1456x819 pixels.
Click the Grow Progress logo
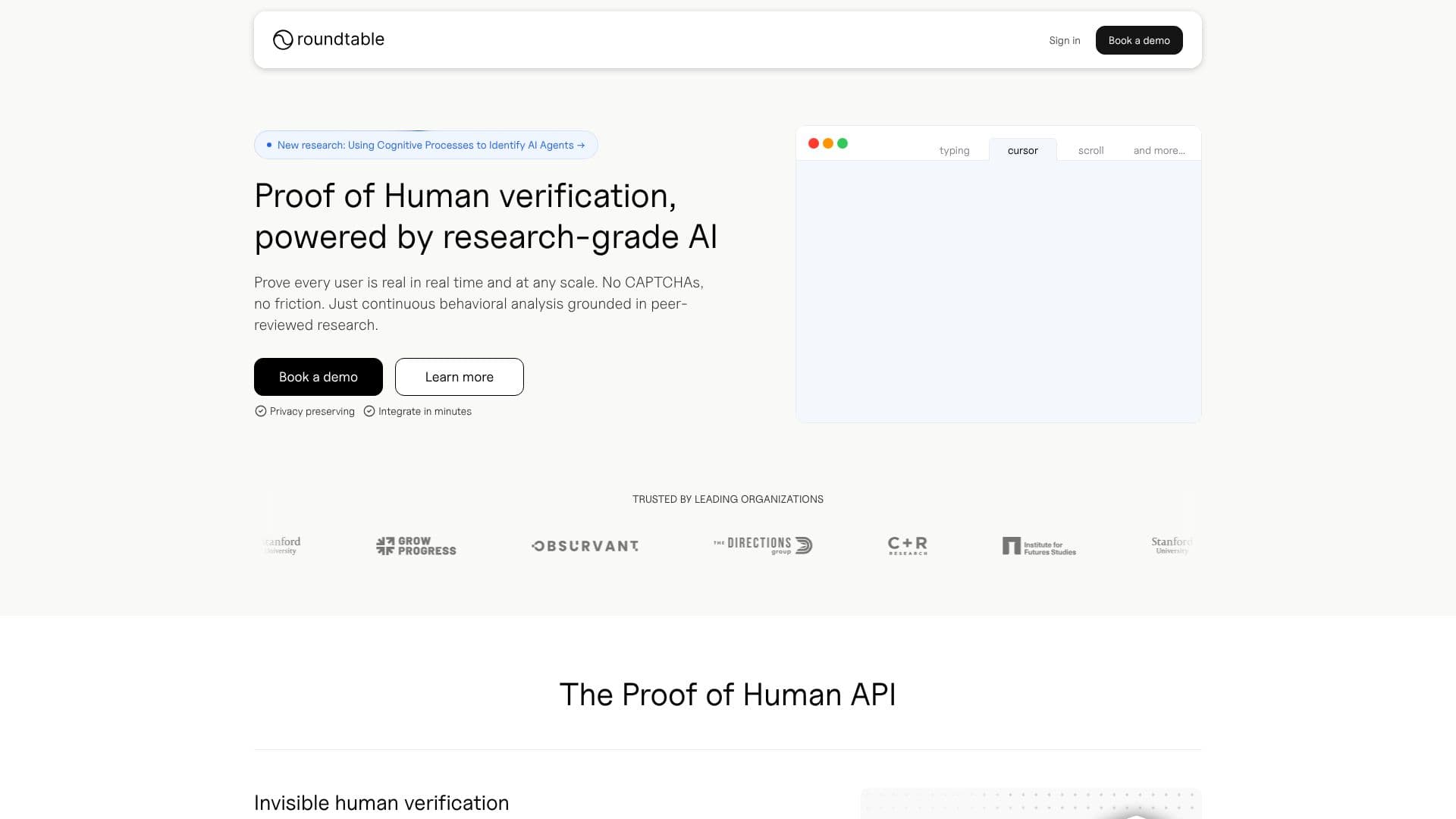click(x=416, y=546)
